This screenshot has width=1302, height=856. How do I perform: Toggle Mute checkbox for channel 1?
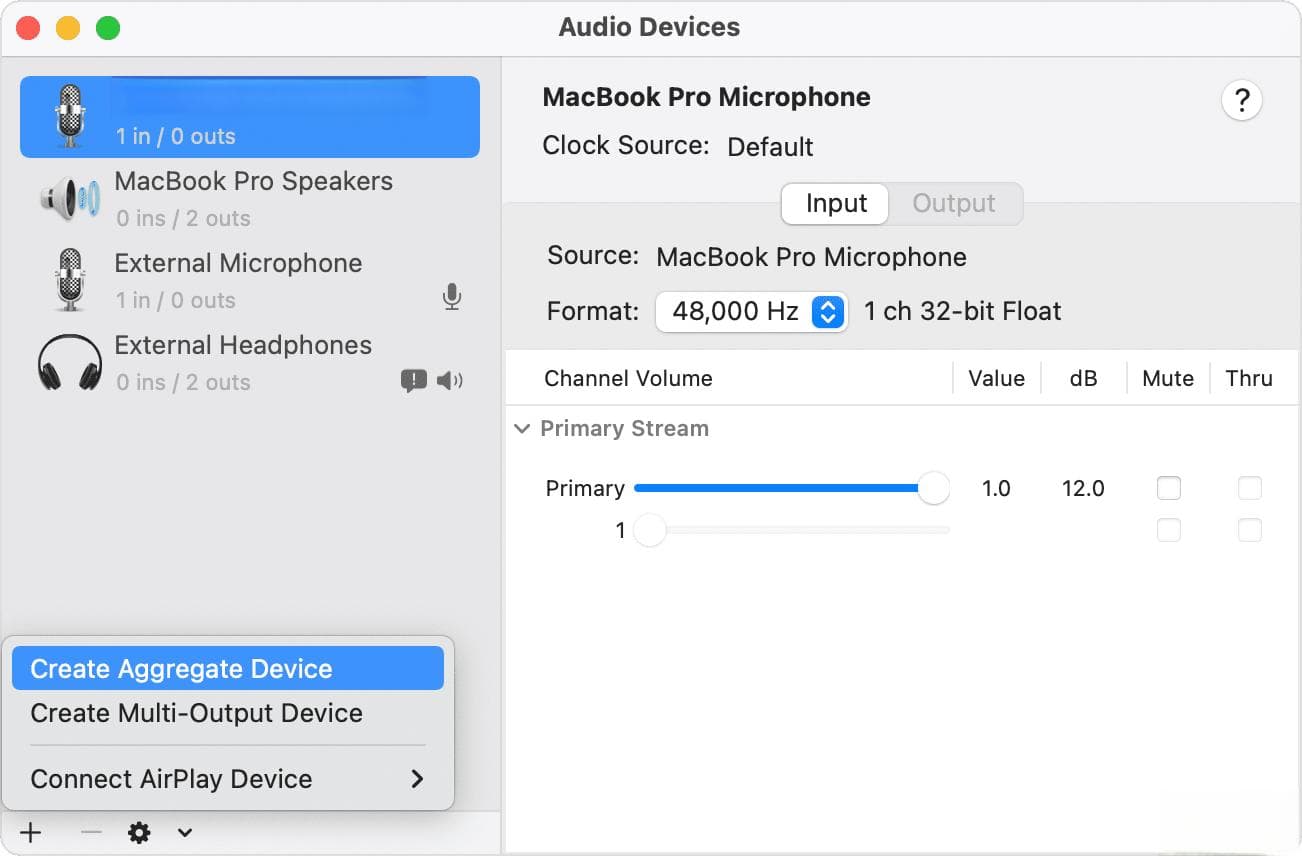click(x=1168, y=530)
